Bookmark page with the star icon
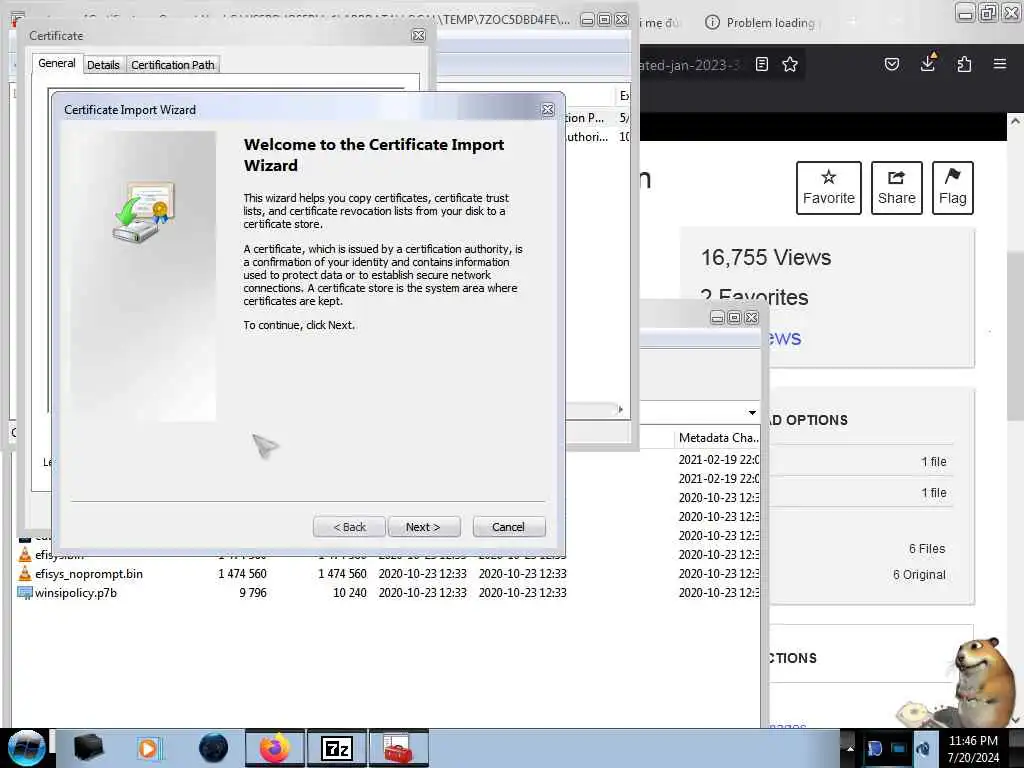 click(x=790, y=64)
